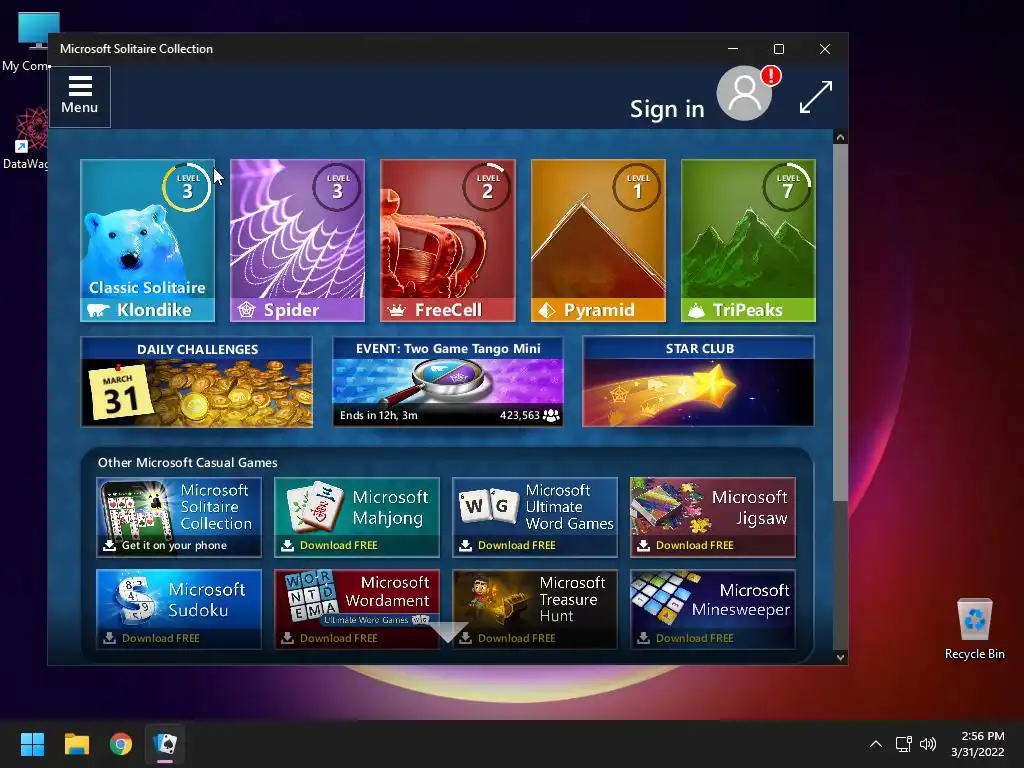Click the download arrow icon under Jigsaw

pyautogui.click(x=643, y=545)
